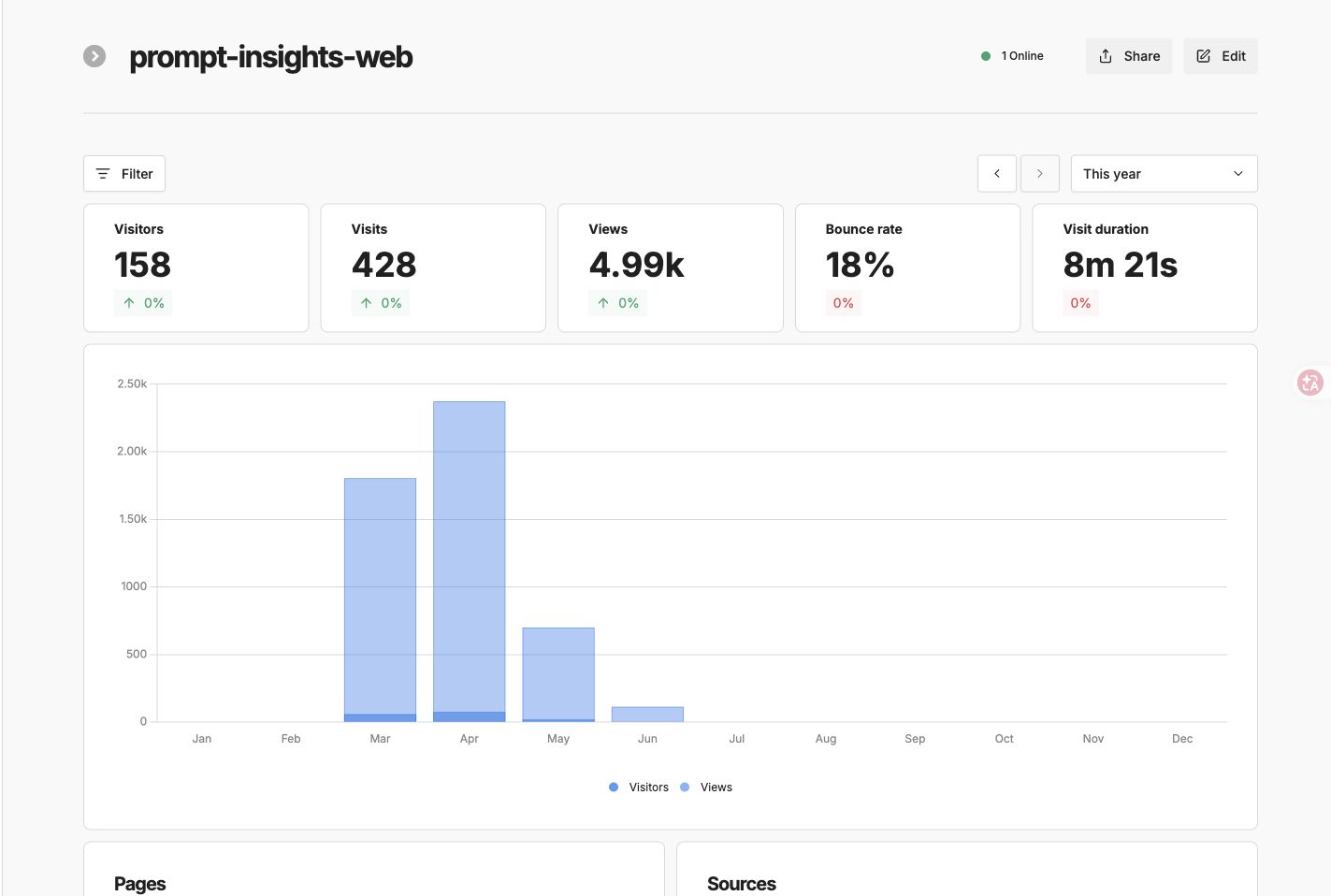Go to next period with right chevron
The height and width of the screenshot is (896, 1331).
pos(1040,174)
